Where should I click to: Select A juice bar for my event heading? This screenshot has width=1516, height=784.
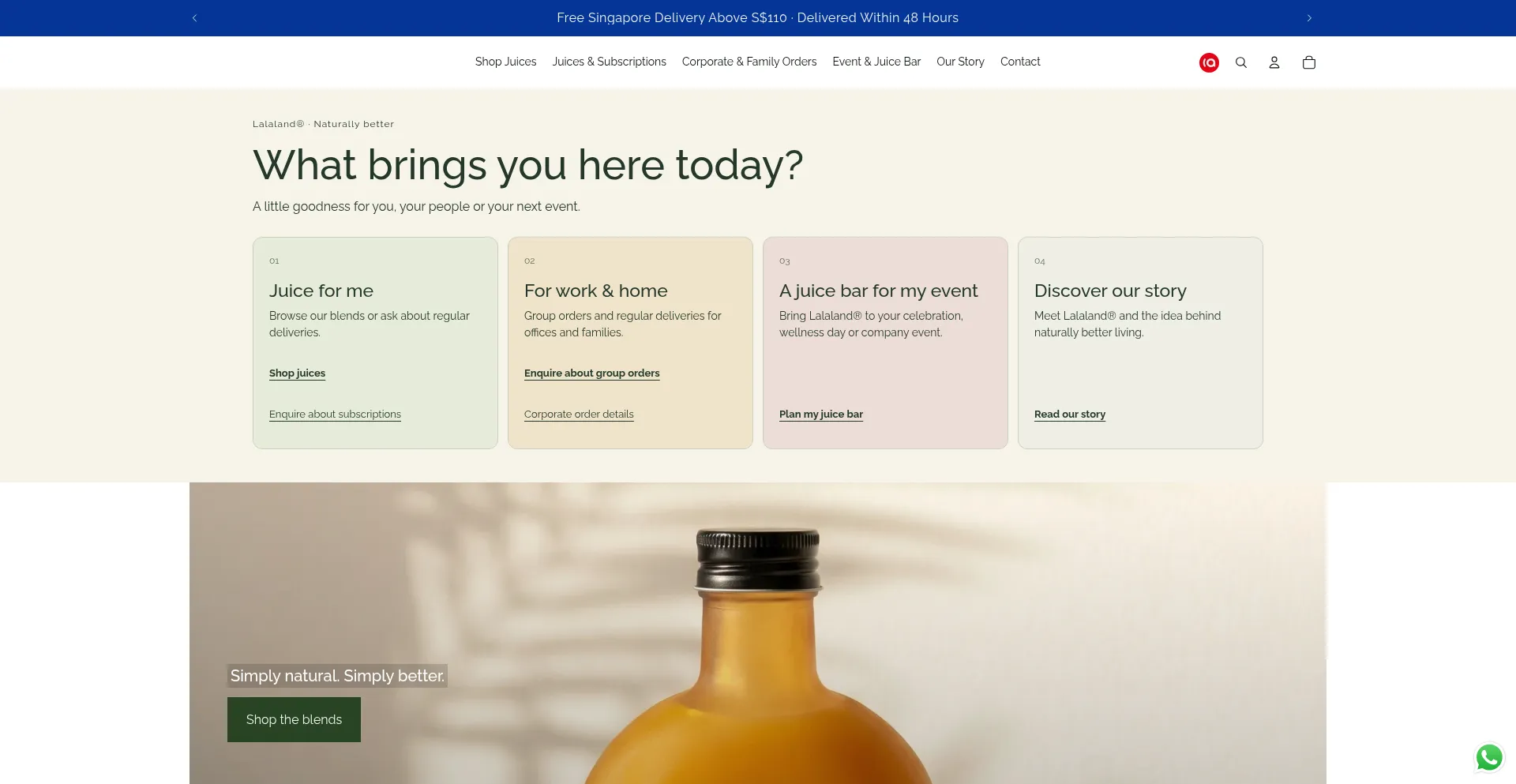pyautogui.click(x=879, y=291)
